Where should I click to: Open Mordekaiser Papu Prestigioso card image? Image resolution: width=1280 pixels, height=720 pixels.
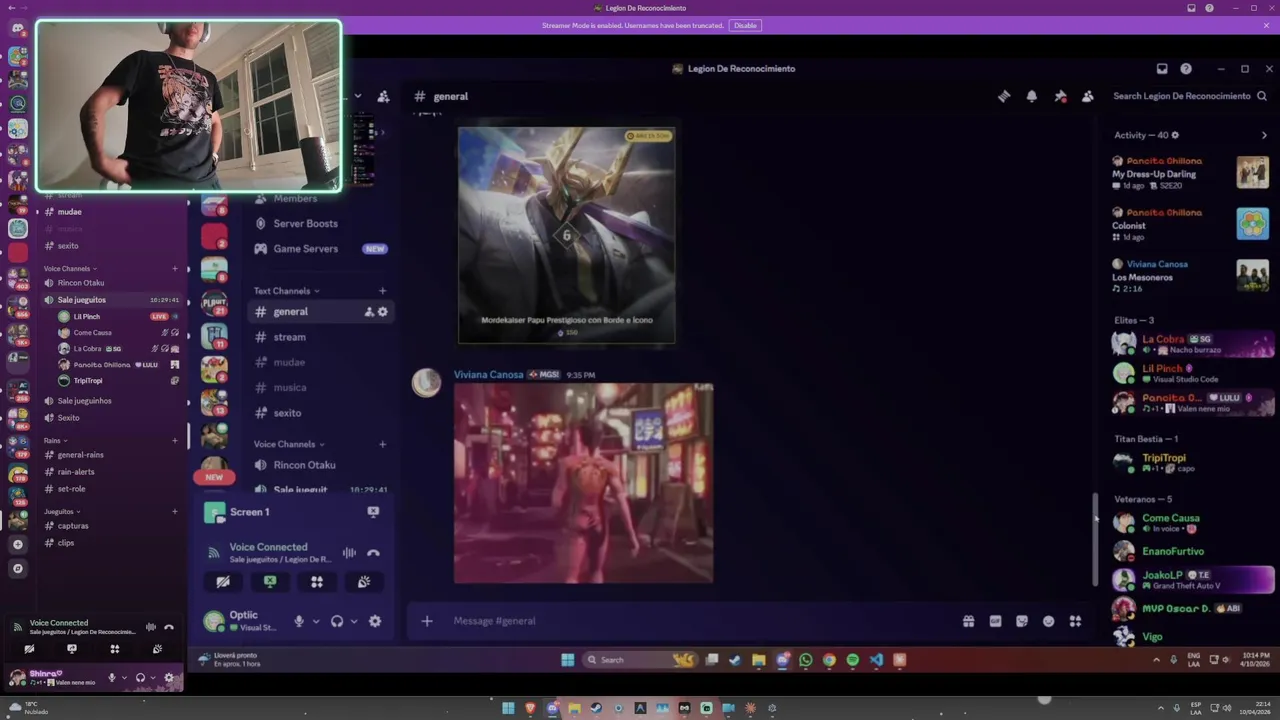point(567,235)
